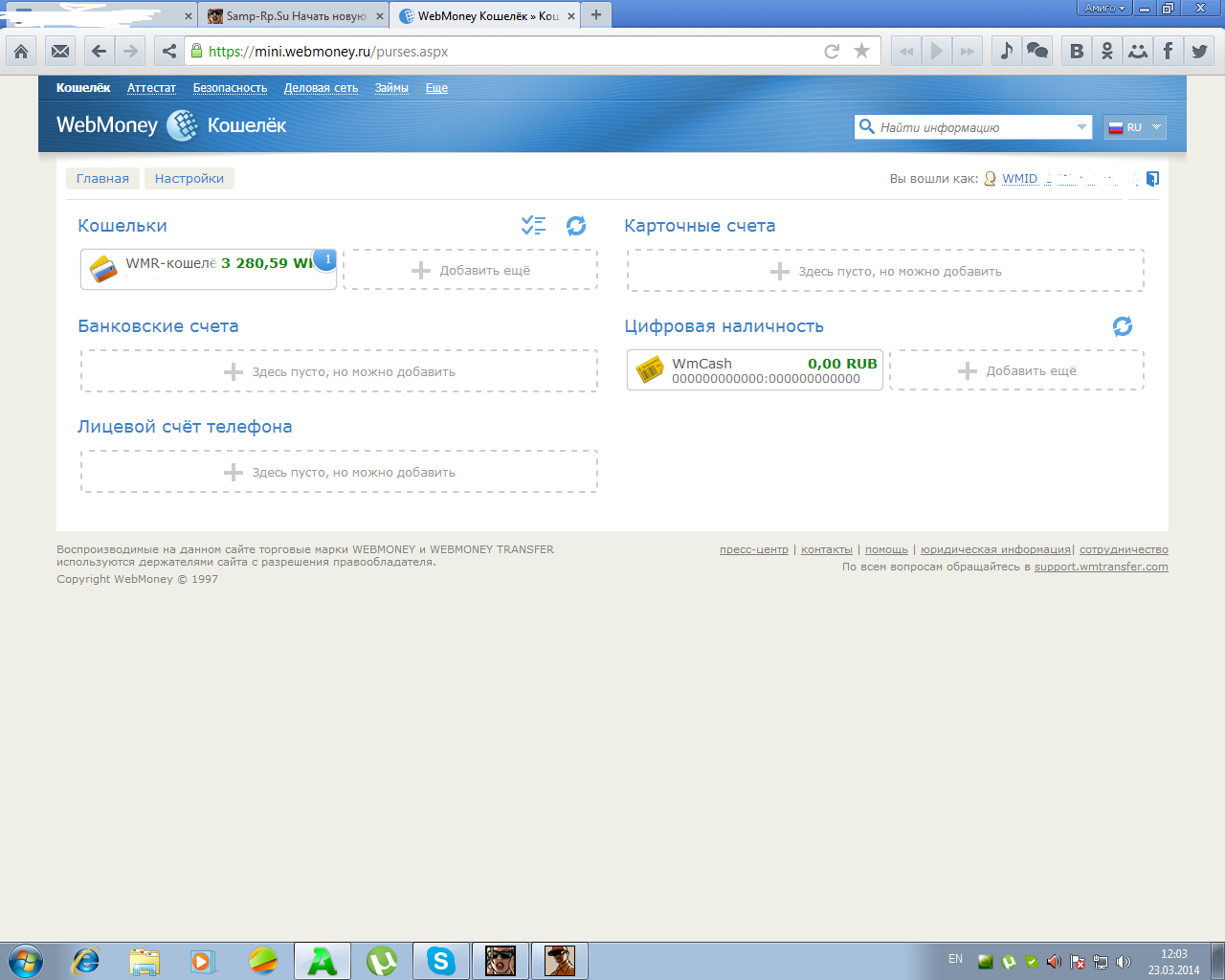Viewport: 1225px width, 980px height.
Task: Open the Аттестат menu item
Action: pyautogui.click(x=151, y=88)
